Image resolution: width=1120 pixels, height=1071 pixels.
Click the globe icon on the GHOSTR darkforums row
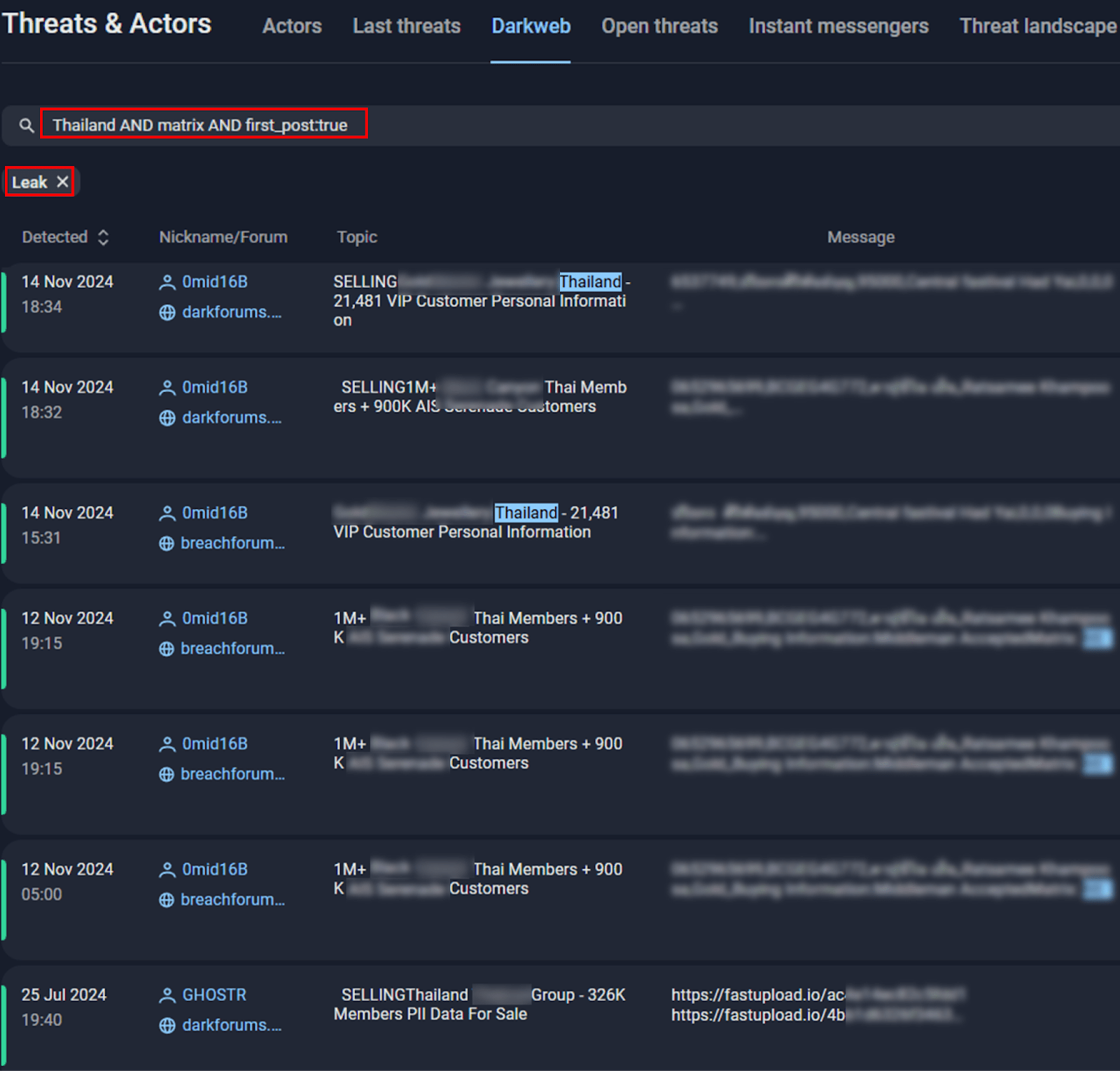coord(167,1025)
